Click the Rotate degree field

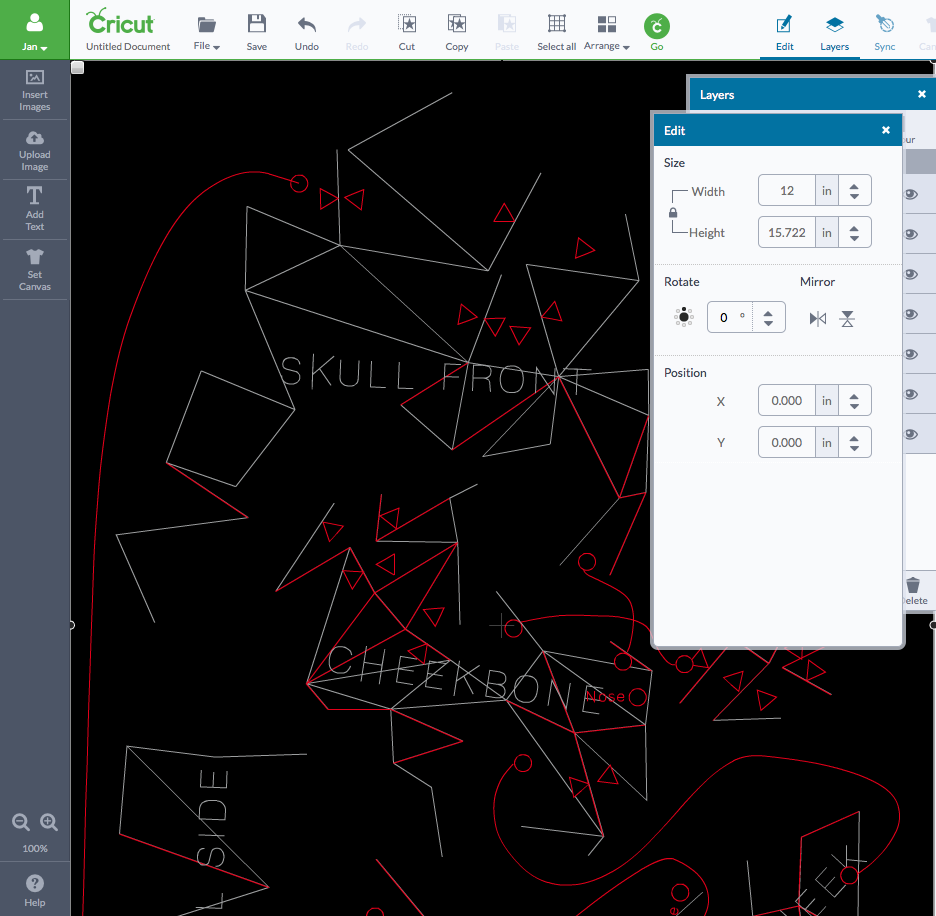(x=729, y=317)
